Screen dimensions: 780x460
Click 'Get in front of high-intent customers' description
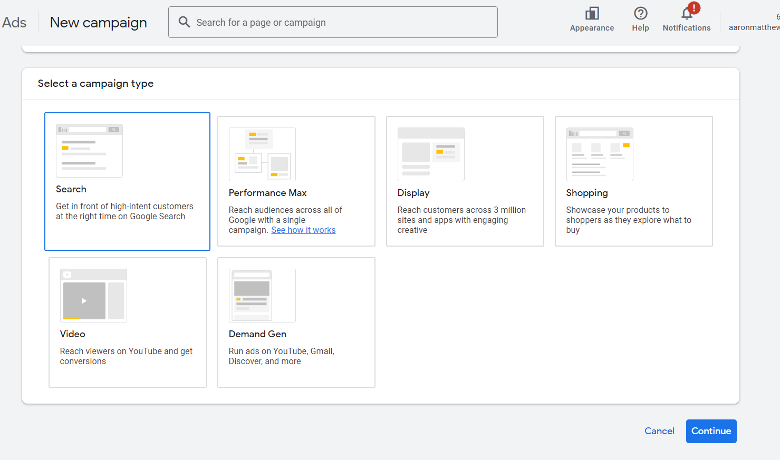[x=124, y=211]
